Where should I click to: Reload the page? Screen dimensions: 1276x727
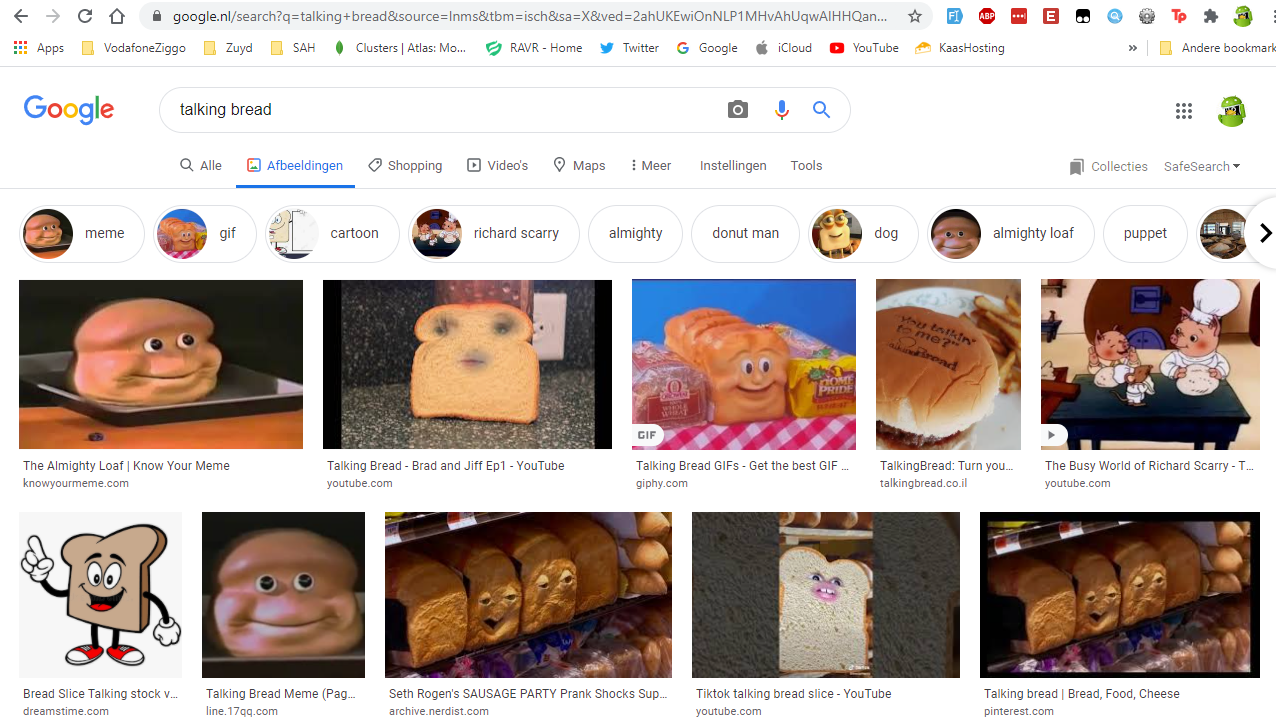point(85,16)
